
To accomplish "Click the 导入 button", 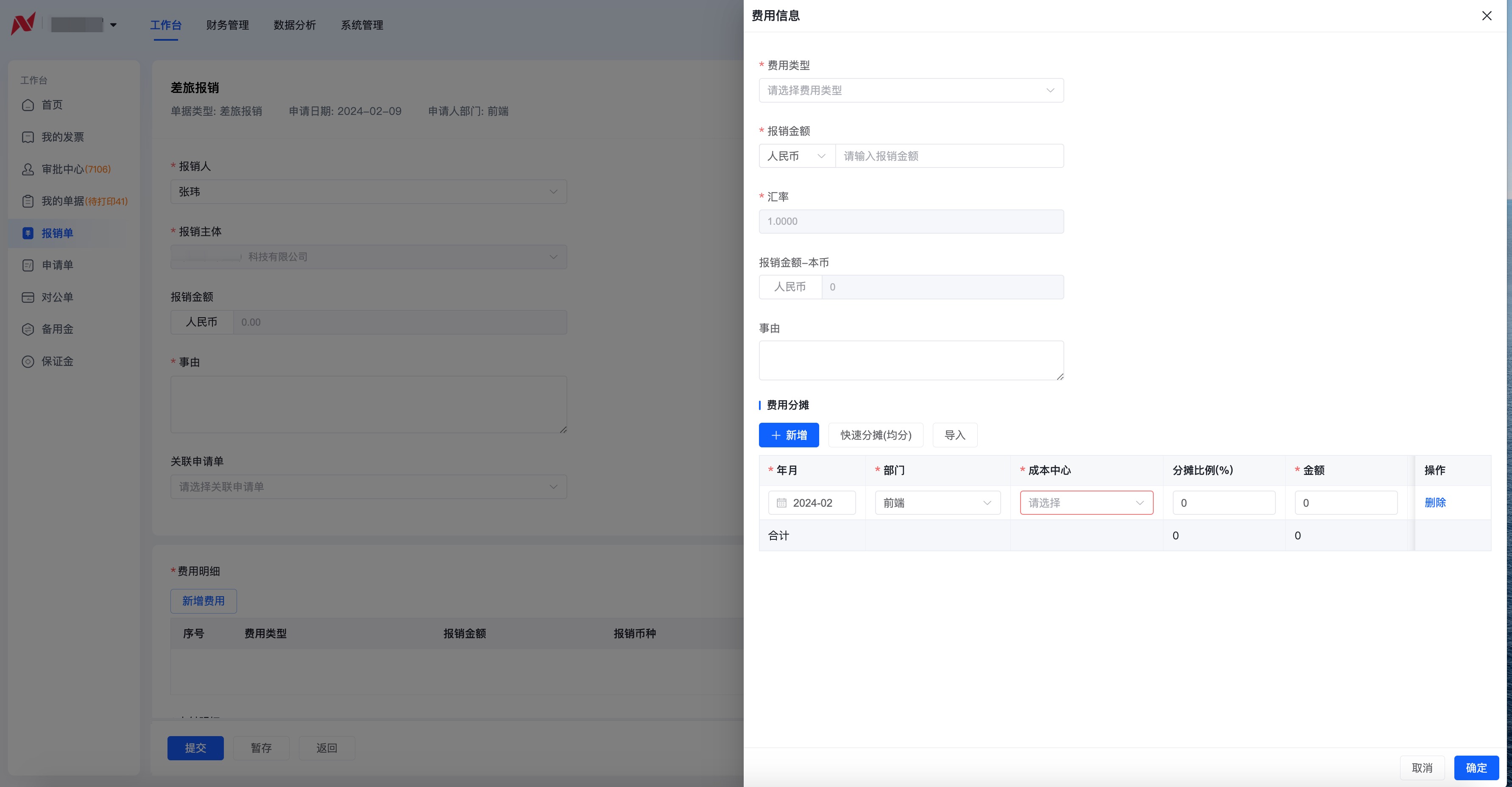I will 954,435.
